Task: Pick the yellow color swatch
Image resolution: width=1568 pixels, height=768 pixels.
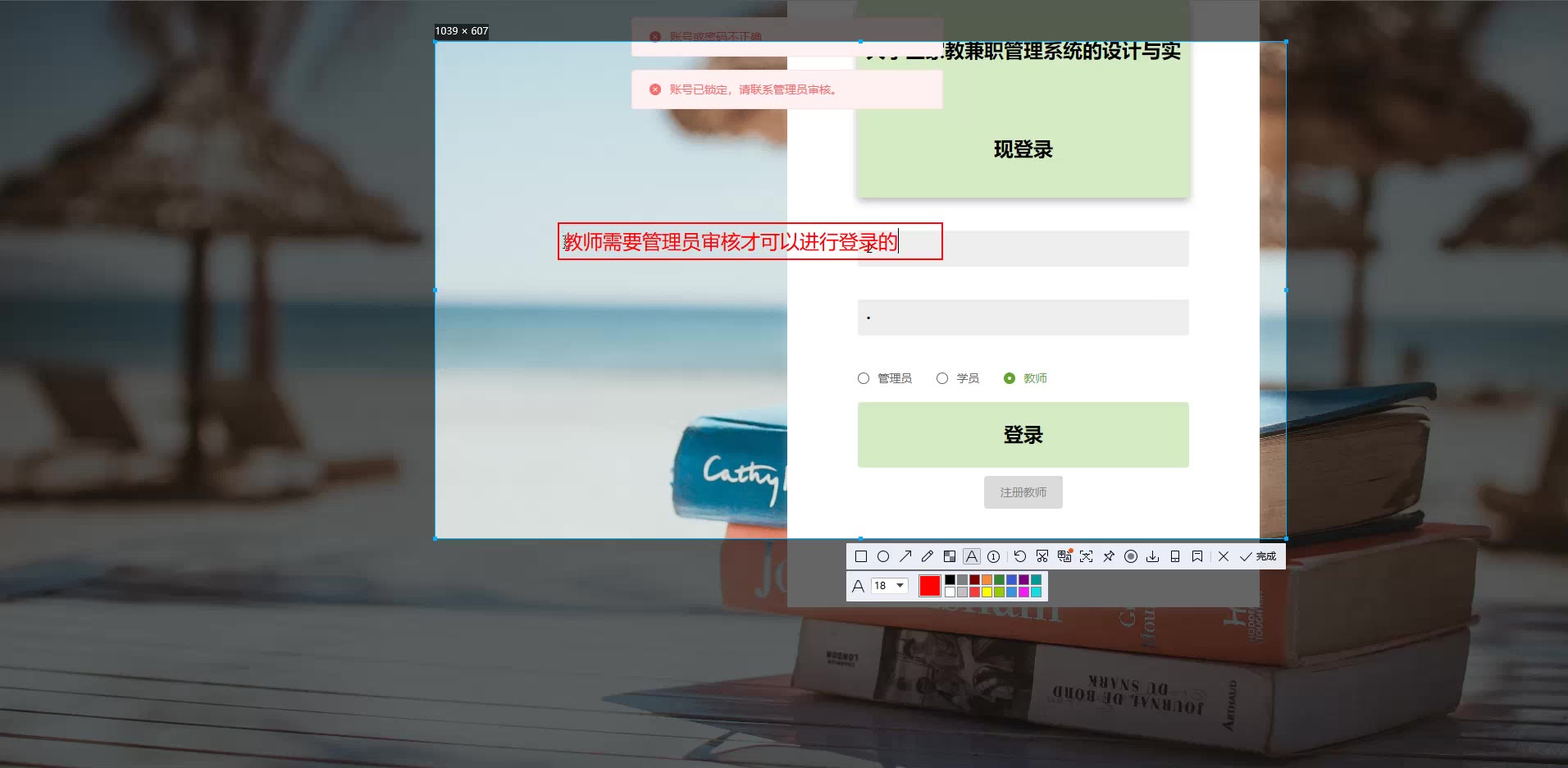Action: pos(987,592)
